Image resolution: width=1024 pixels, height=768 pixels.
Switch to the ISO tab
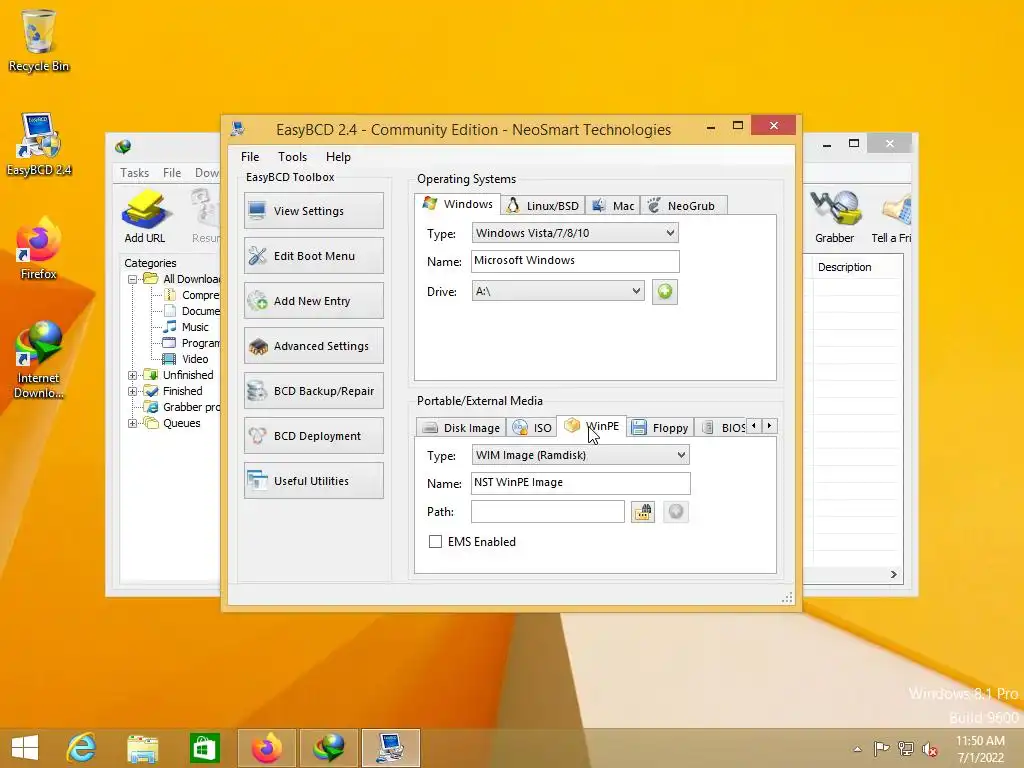tap(532, 428)
